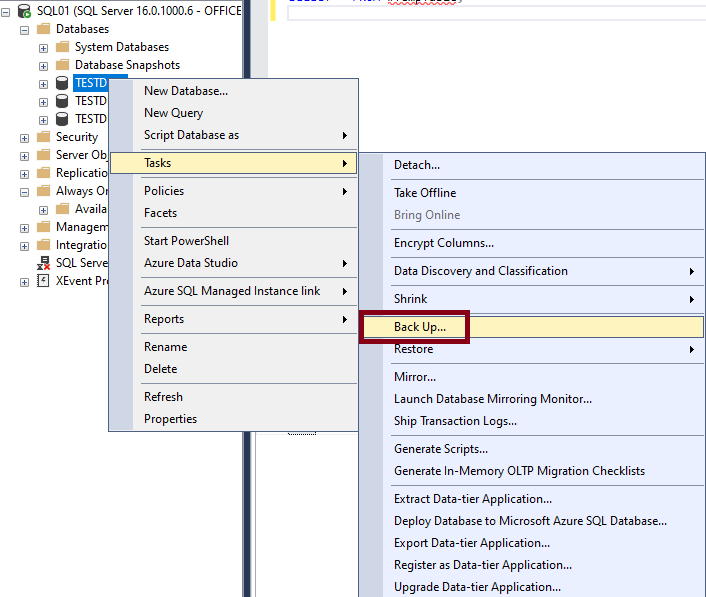Choose Back Up... task
The image size is (706, 597).
click(533, 327)
